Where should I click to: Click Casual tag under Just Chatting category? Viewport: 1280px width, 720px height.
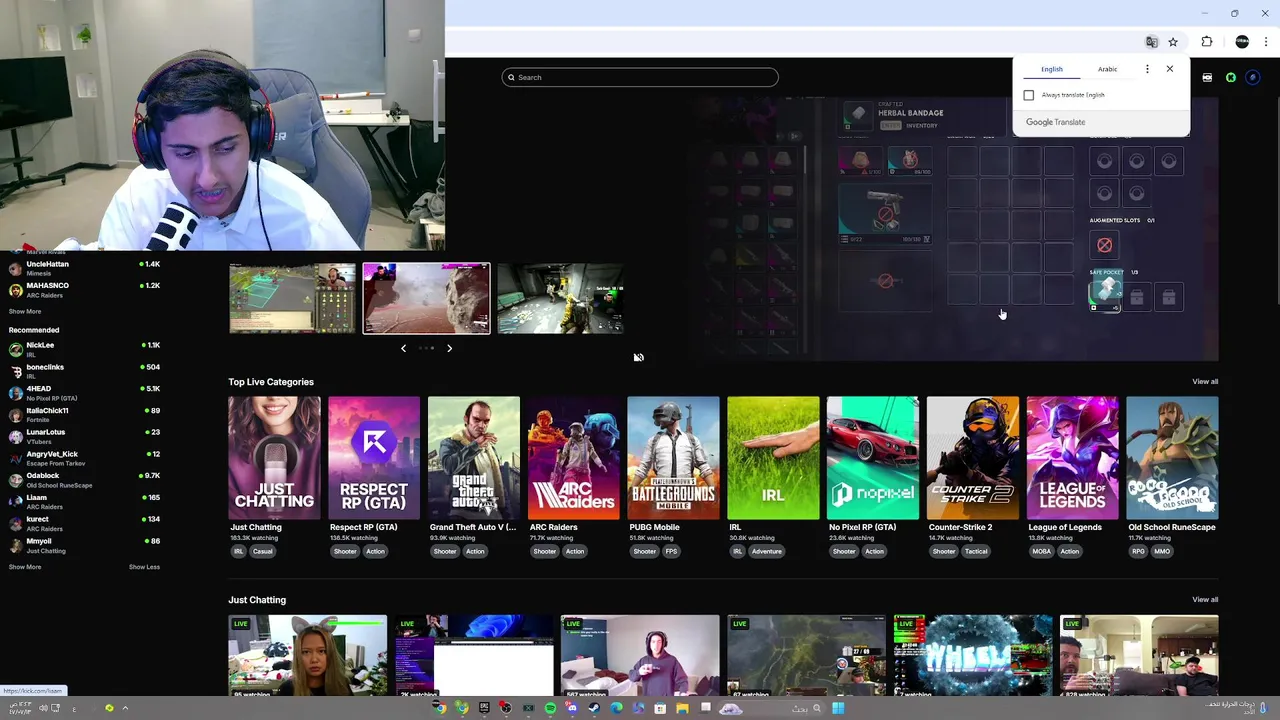point(263,551)
